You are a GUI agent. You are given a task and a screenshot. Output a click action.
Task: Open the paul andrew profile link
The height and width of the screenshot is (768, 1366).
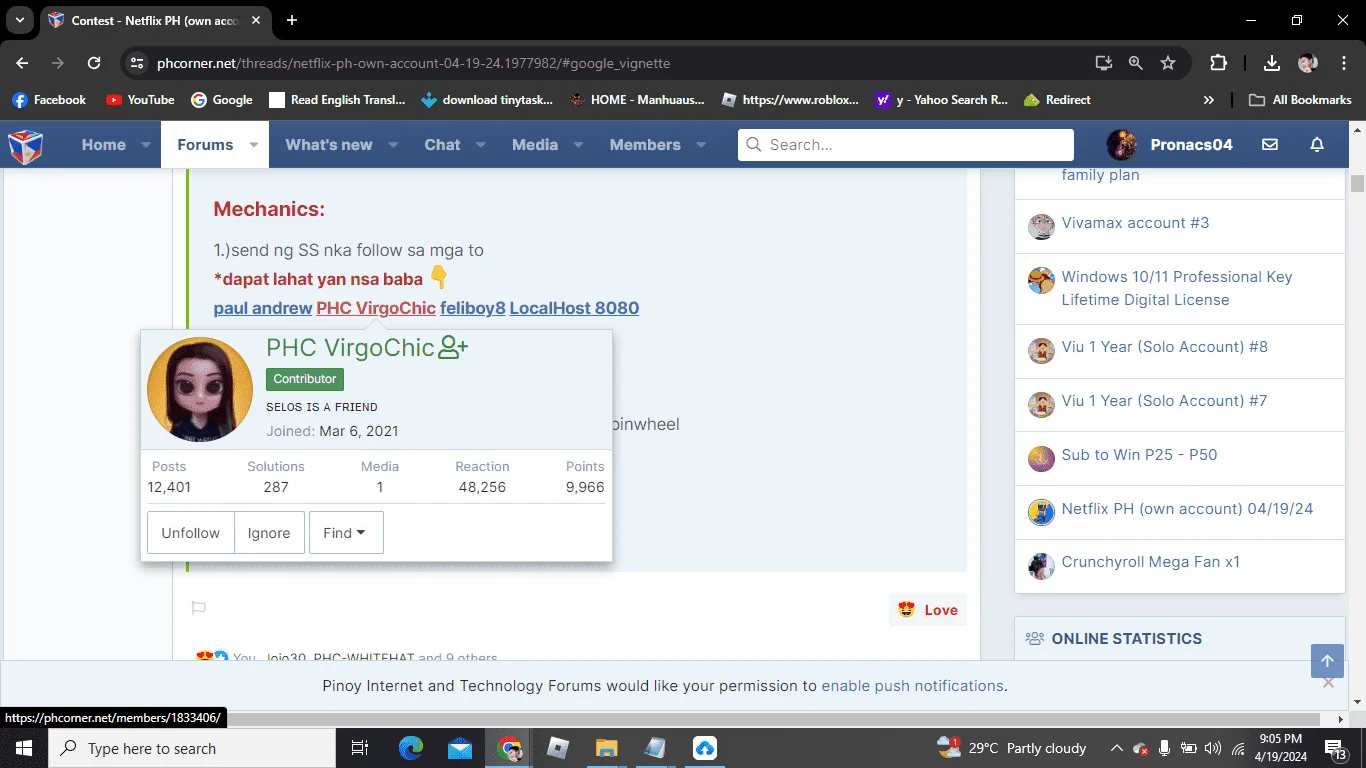(263, 308)
